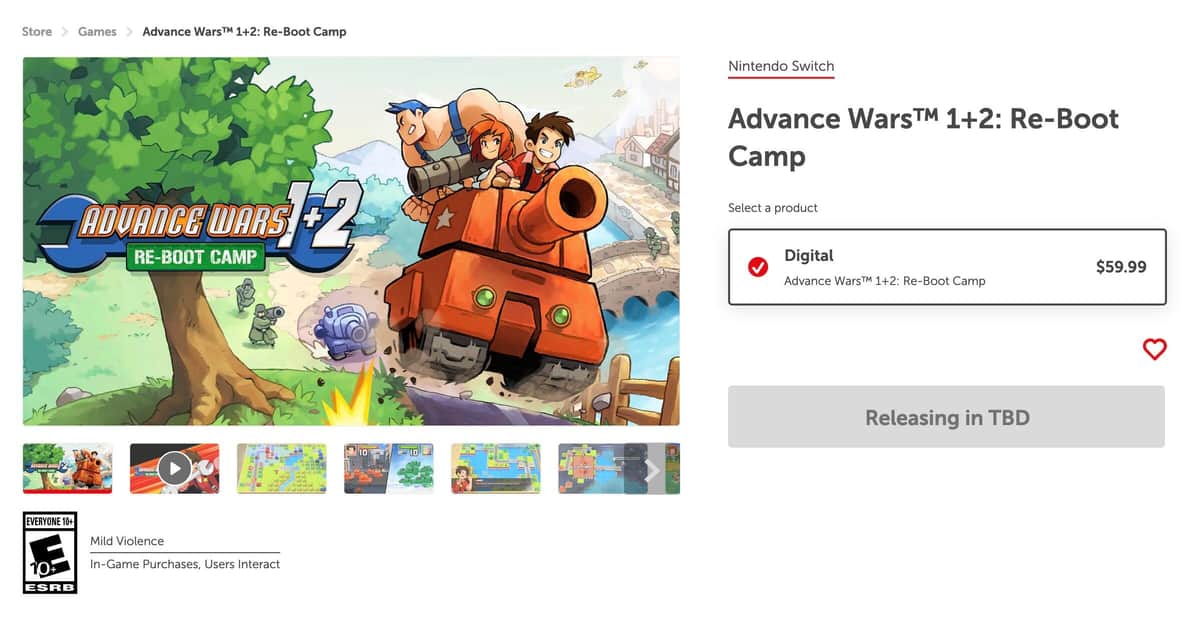Click chevron between Store and Games breadcrumbs

[65, 32]
